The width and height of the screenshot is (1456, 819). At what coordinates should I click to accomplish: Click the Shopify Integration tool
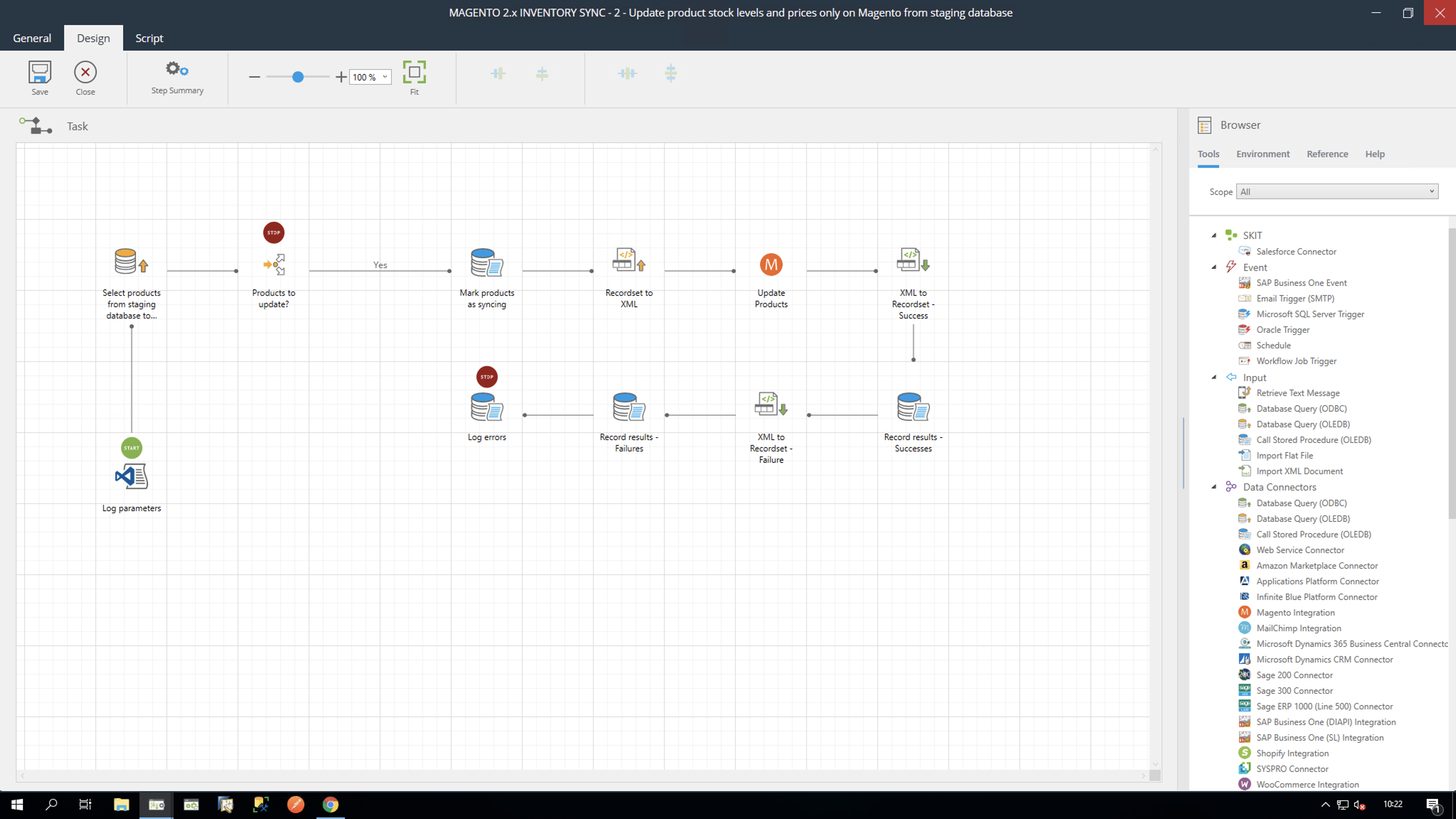1292,753
